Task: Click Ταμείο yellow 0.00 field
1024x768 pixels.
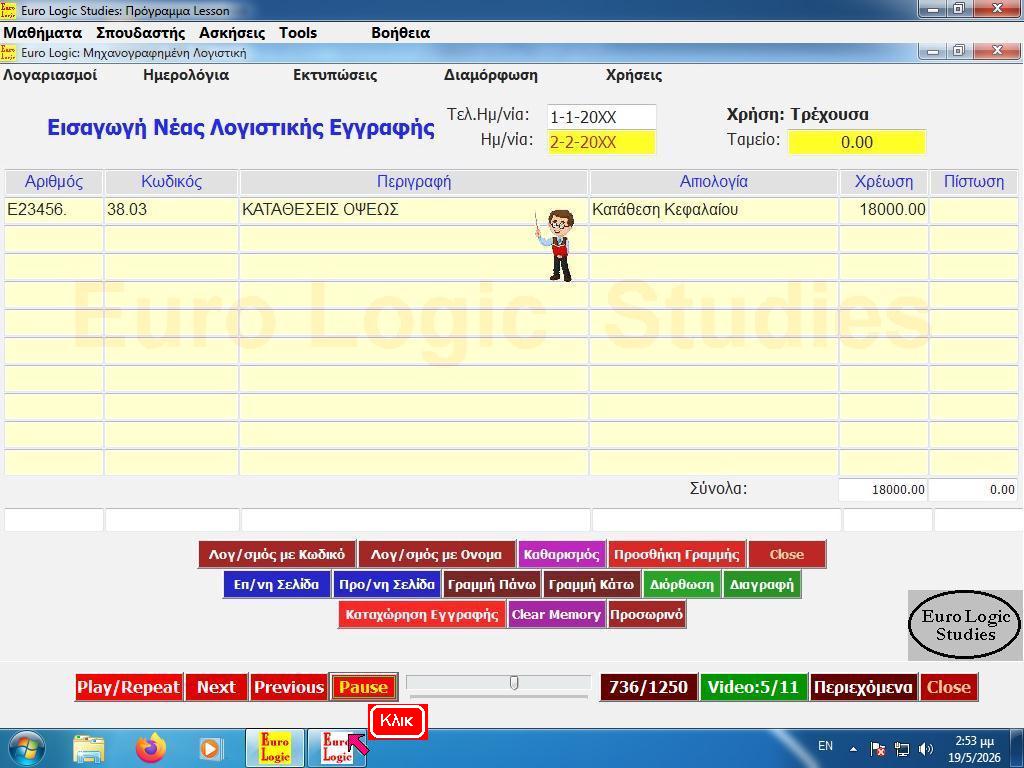Action: [x=857, y=142]
